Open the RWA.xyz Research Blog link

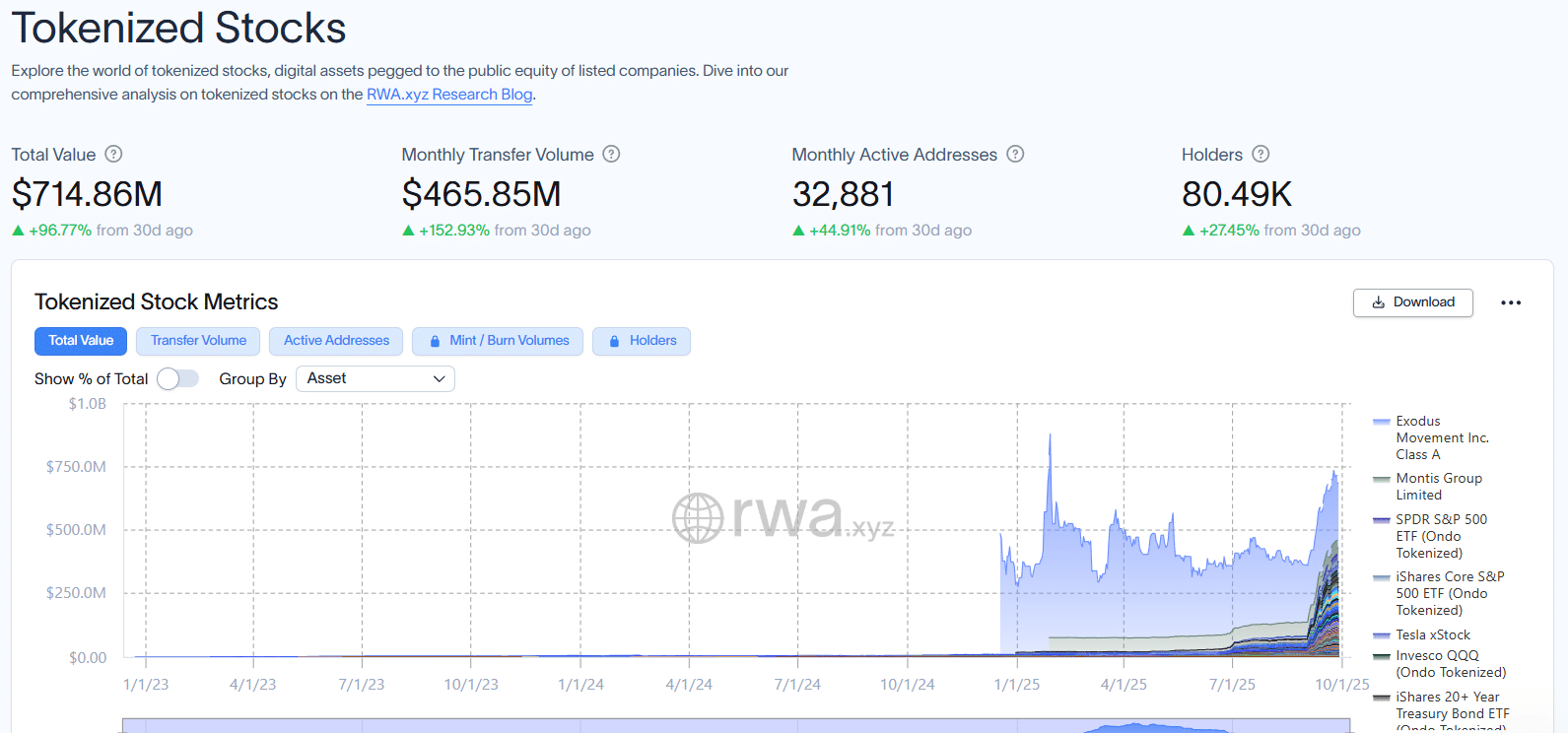(x=449, y=95)
